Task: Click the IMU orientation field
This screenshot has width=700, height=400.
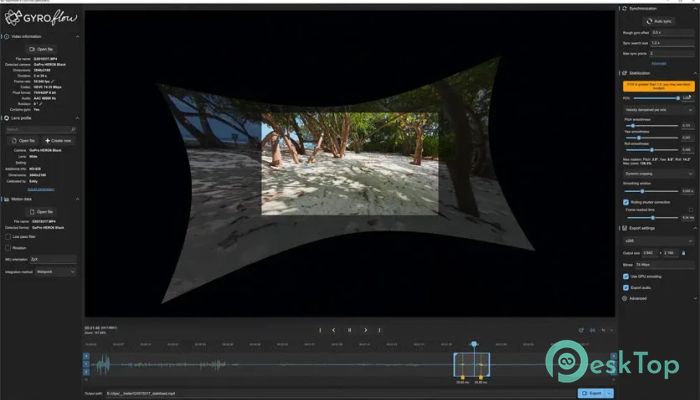Action: click(53, 259)
